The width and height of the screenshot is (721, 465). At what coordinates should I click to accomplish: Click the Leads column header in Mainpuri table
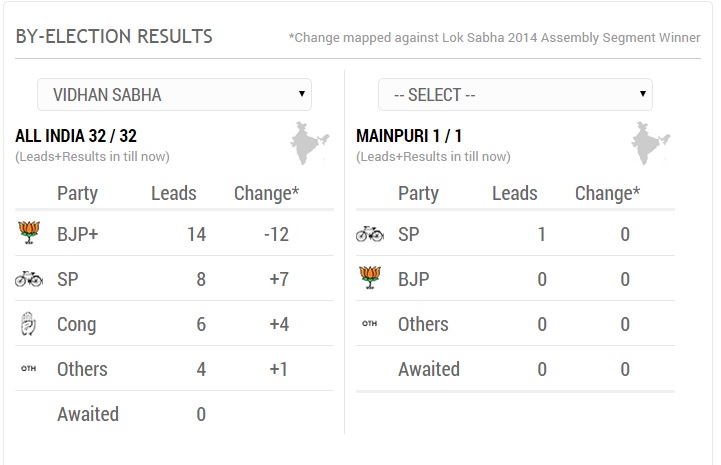pyautogui.click(x=515, y=193)
